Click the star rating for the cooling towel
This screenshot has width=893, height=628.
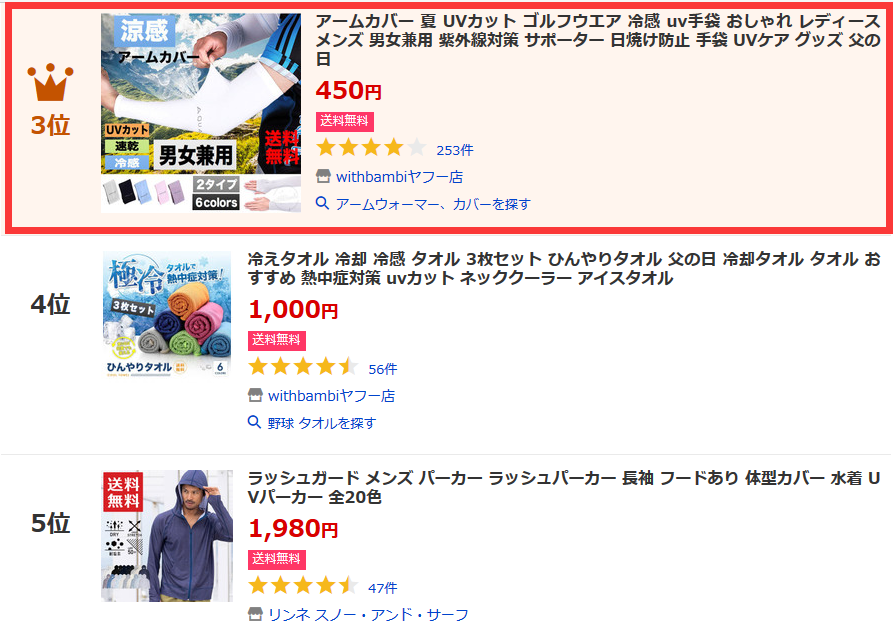pos(303,366)
